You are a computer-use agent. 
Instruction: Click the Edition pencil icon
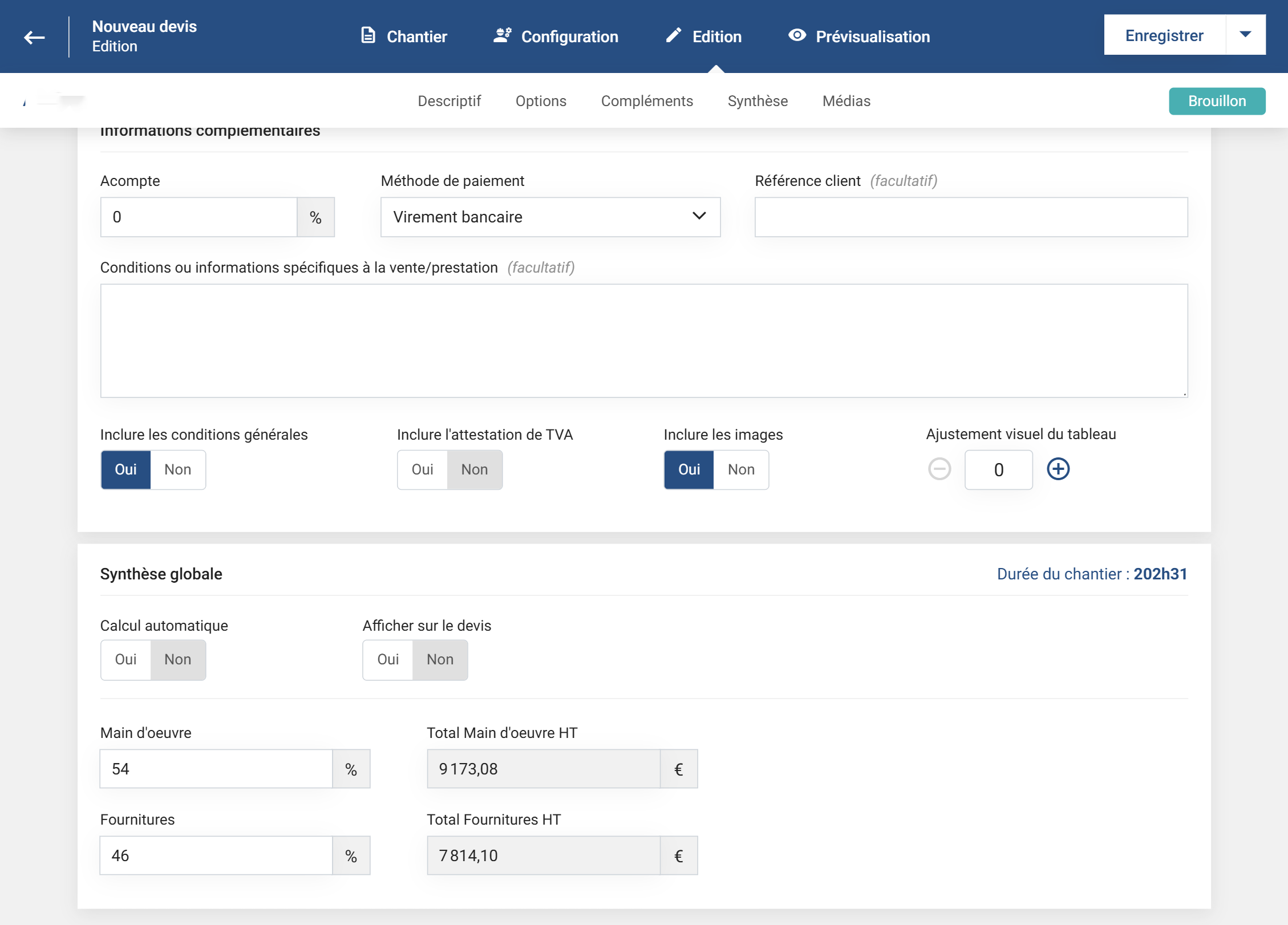(x=674, y=35)
